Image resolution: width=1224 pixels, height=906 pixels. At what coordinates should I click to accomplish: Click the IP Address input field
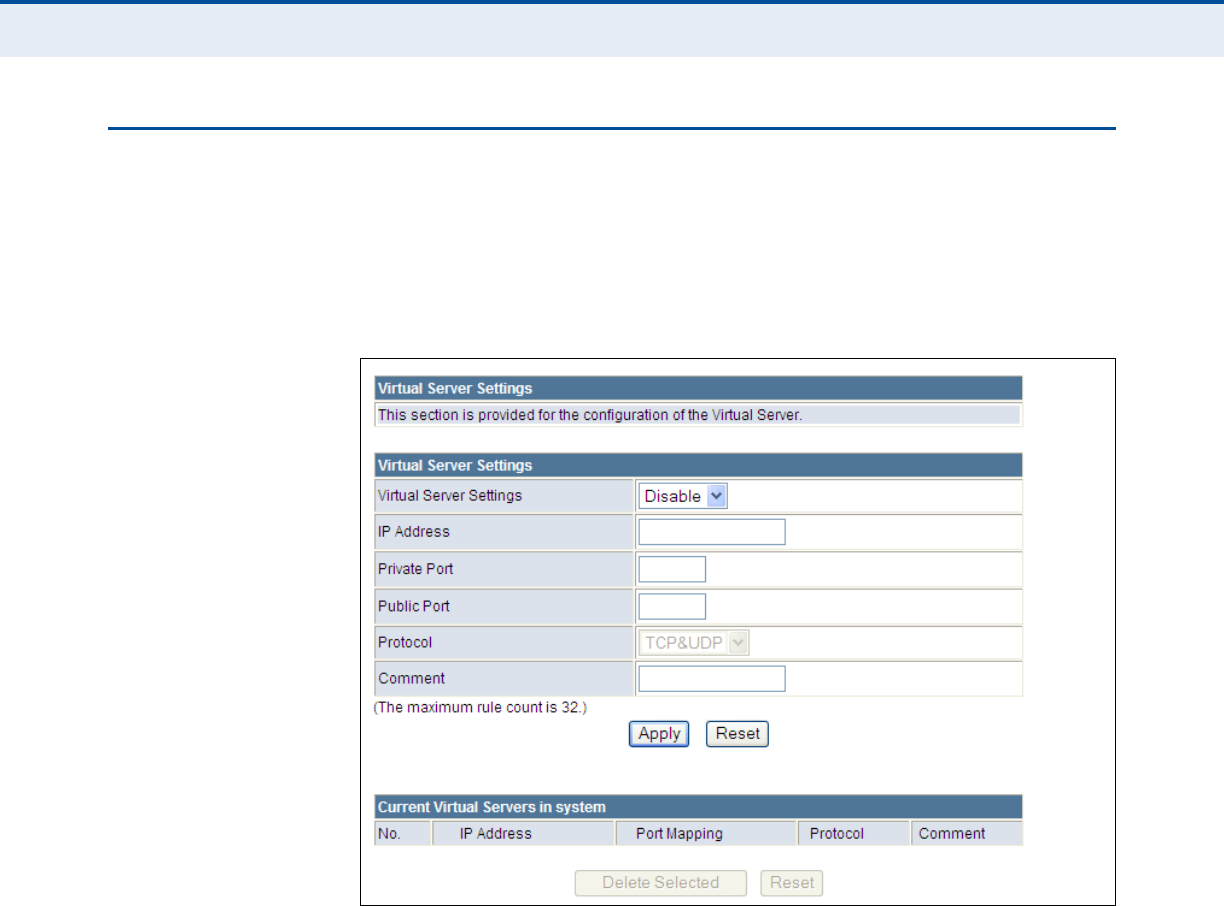(x=712, y=532)
